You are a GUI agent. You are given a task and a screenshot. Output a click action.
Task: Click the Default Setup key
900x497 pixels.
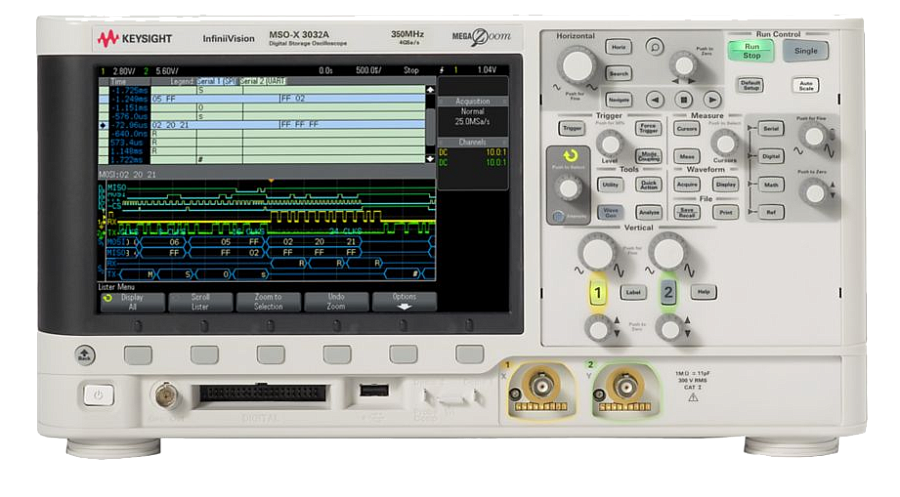[751, 86]
